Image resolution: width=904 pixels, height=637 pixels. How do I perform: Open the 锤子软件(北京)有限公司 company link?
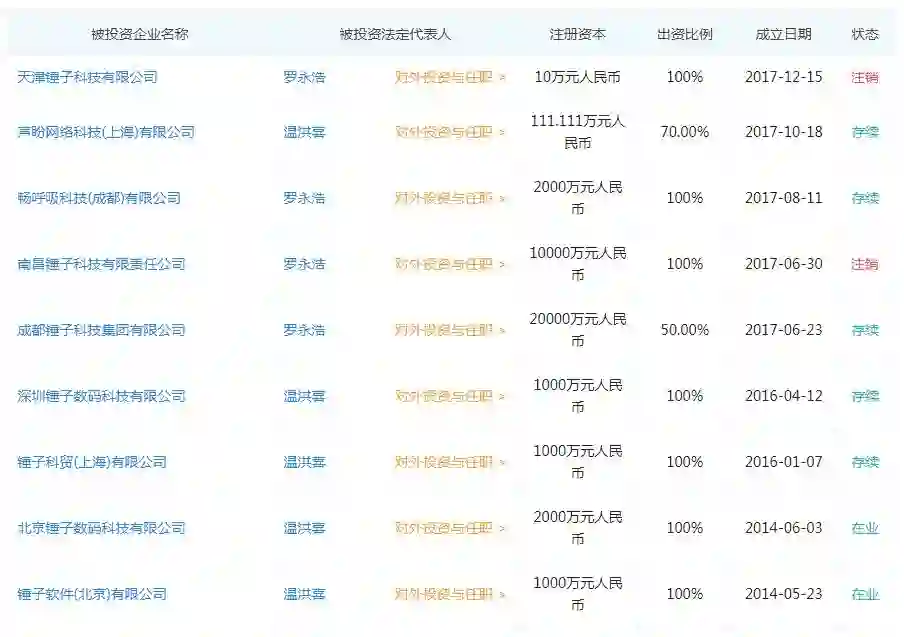92,594
